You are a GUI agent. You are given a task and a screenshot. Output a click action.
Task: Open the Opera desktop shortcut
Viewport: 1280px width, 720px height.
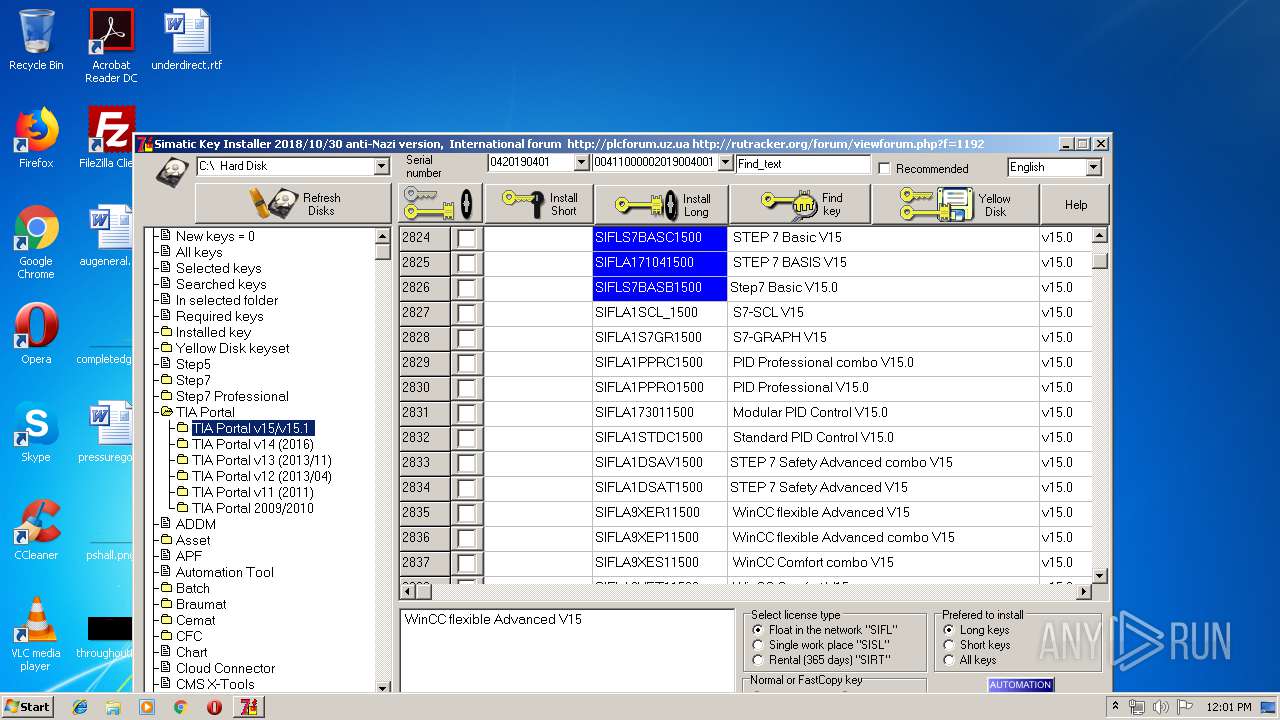(36, 334)
